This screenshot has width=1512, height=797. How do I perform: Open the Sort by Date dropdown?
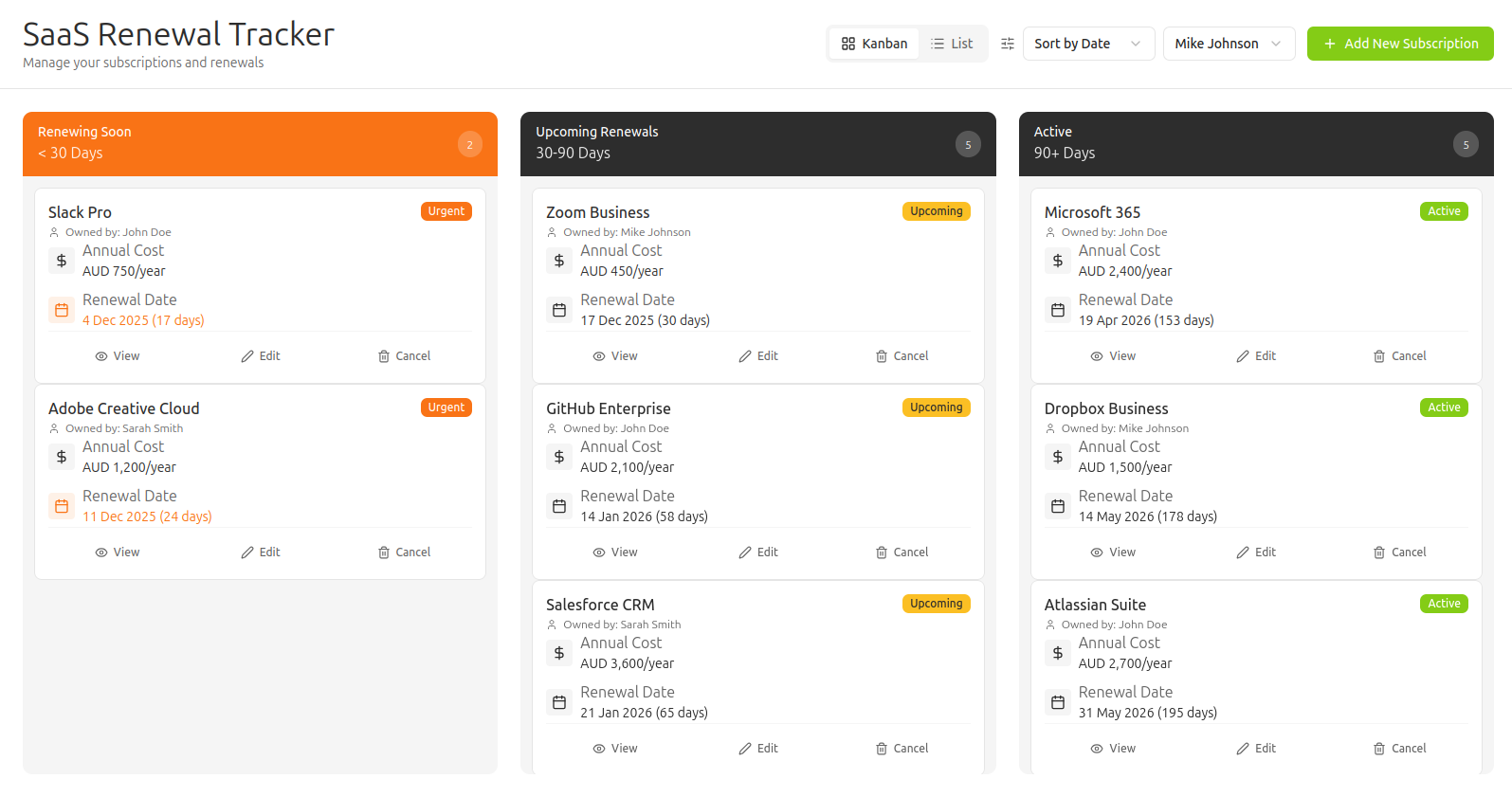tap(1087, 44)
